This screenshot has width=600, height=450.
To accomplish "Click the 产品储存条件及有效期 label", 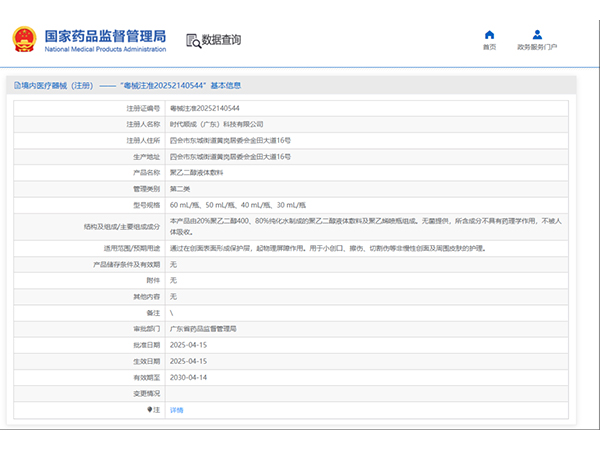I will click(127, 264).
